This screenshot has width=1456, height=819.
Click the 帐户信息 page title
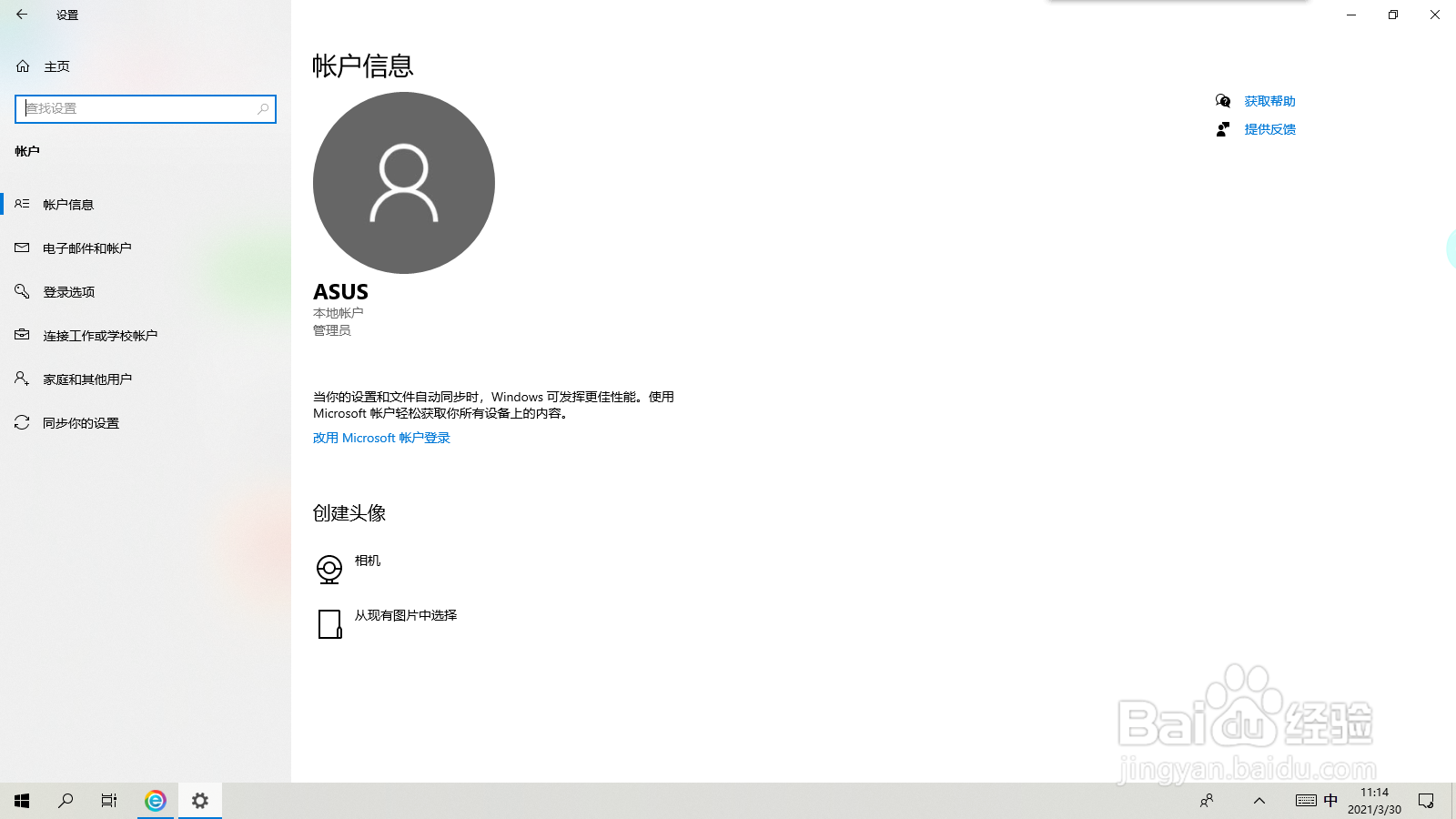click(363, 66)
